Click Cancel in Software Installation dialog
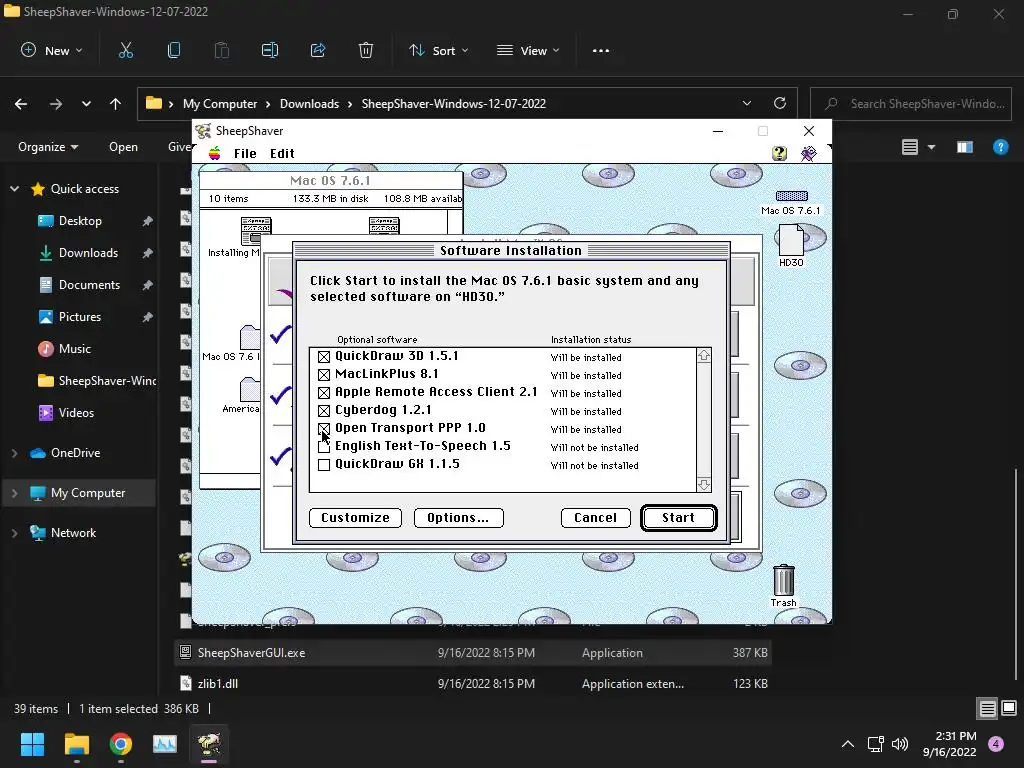This screenshot has height=768, width=1024. (x=596, y=518)
